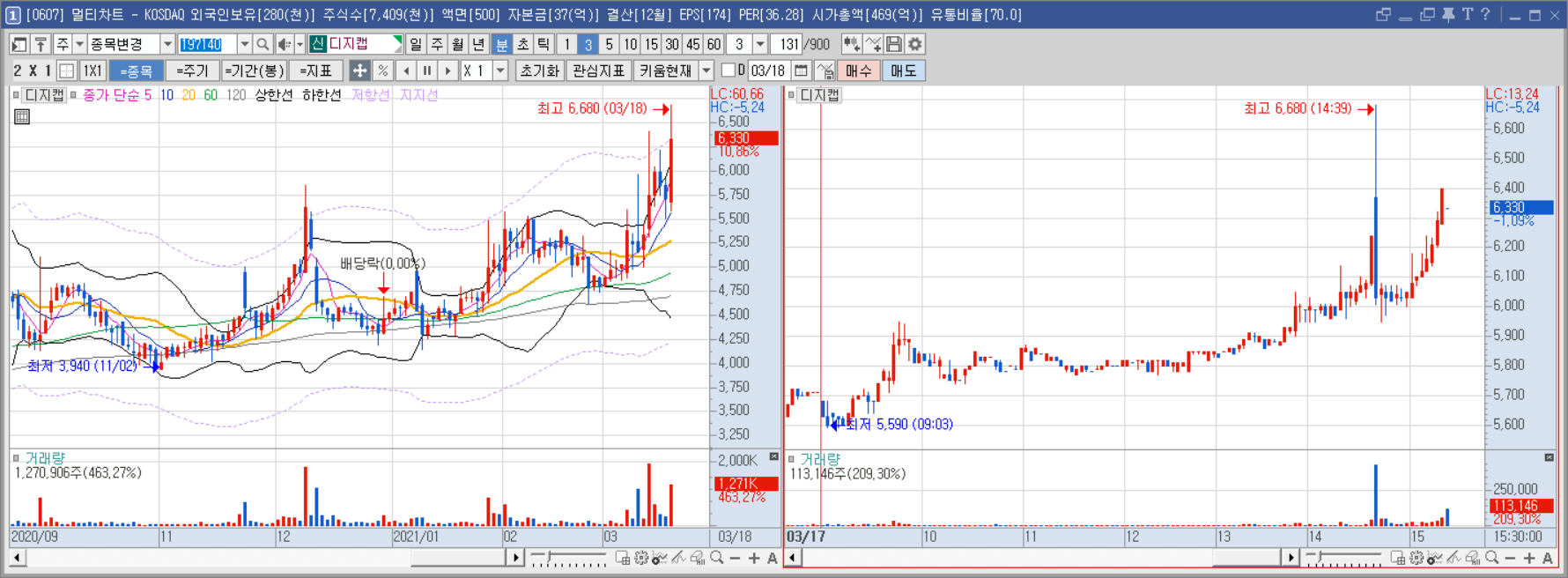
Task: Click the left chart auto-fit A icon
Action: click(773, 558)
